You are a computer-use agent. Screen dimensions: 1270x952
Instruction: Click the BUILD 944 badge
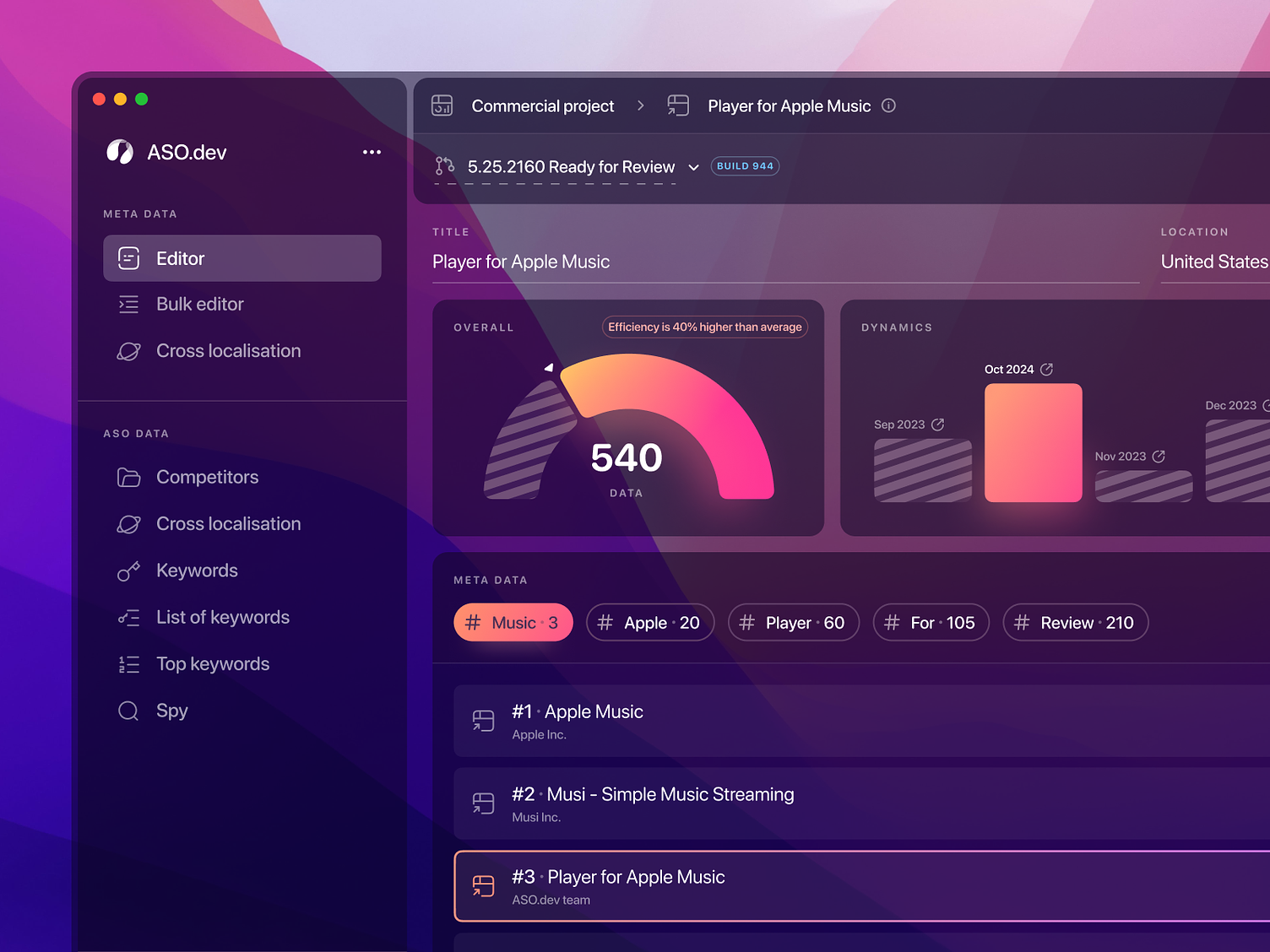coord(745,165)
